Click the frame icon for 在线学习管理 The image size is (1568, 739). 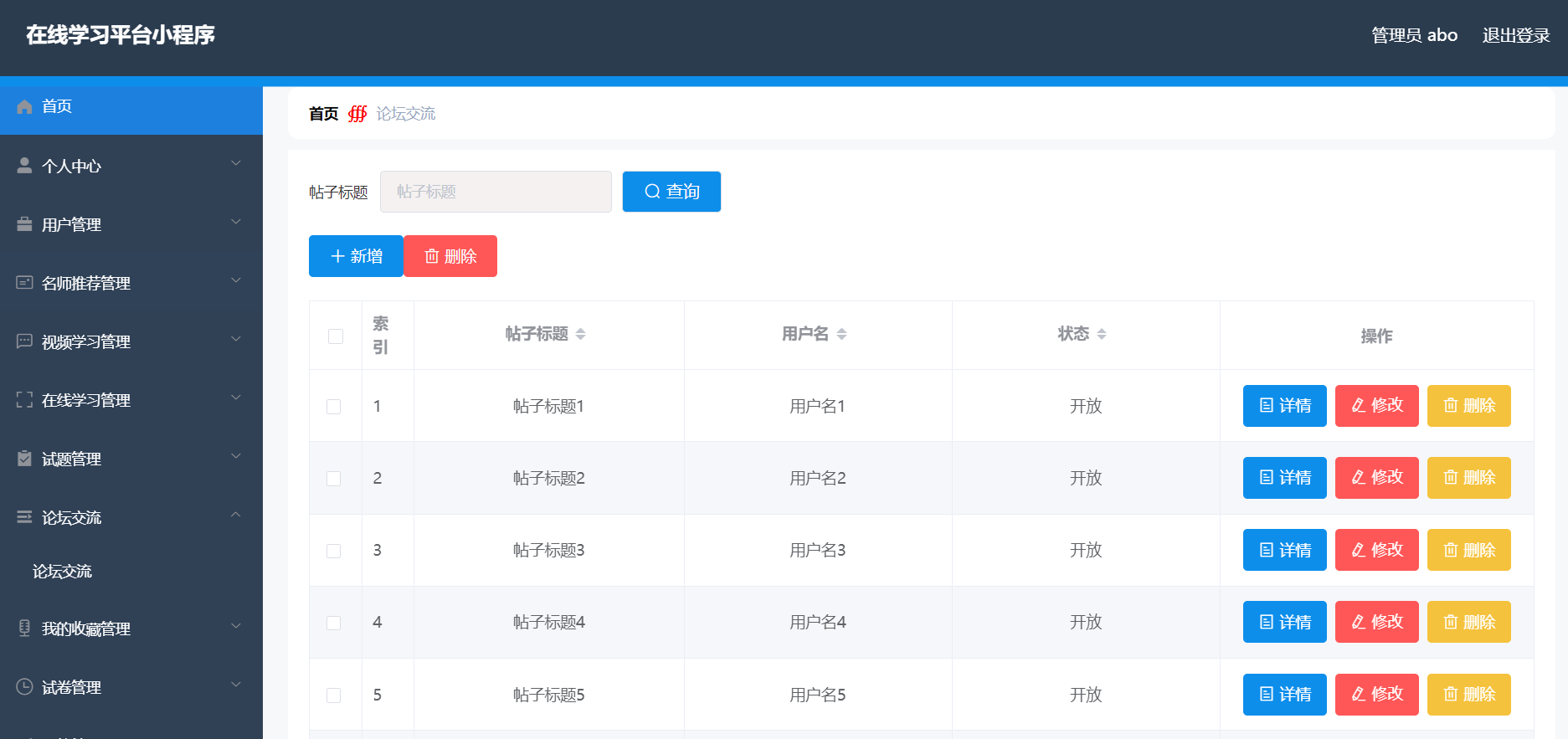24,400
